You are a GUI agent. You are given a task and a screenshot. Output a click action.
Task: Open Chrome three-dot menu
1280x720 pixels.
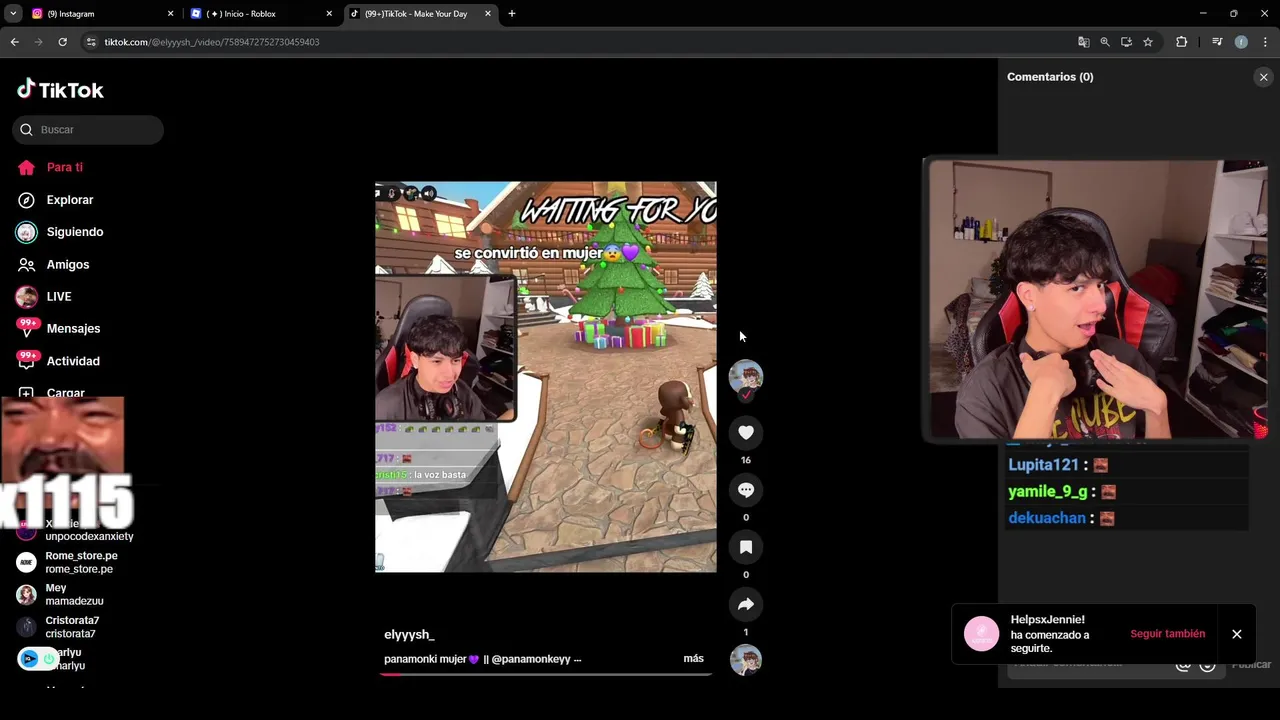[1265, 42]
